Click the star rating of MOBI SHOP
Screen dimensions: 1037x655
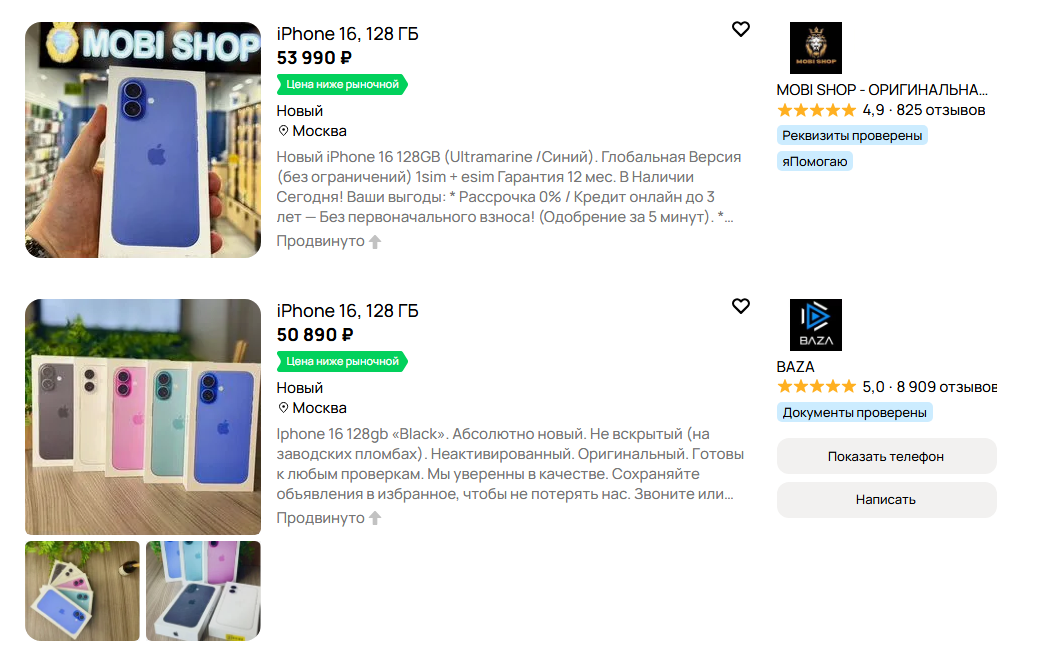[817, 110]
